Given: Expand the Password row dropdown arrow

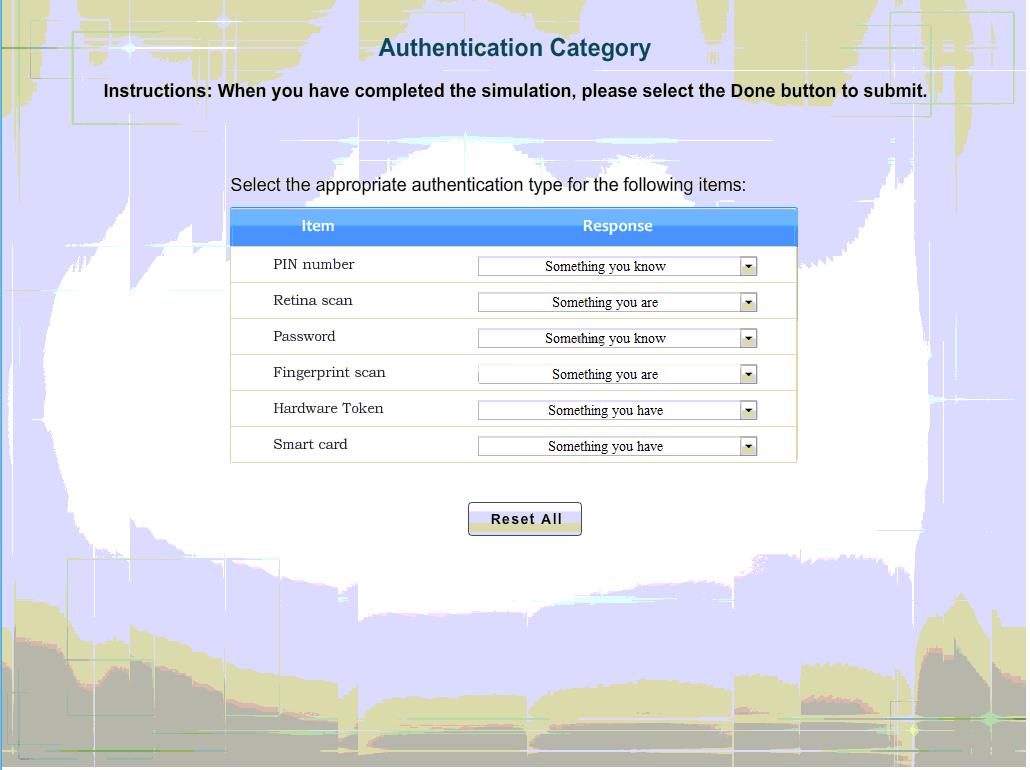Looking at the screenshot, I should (x=748, y=338).
